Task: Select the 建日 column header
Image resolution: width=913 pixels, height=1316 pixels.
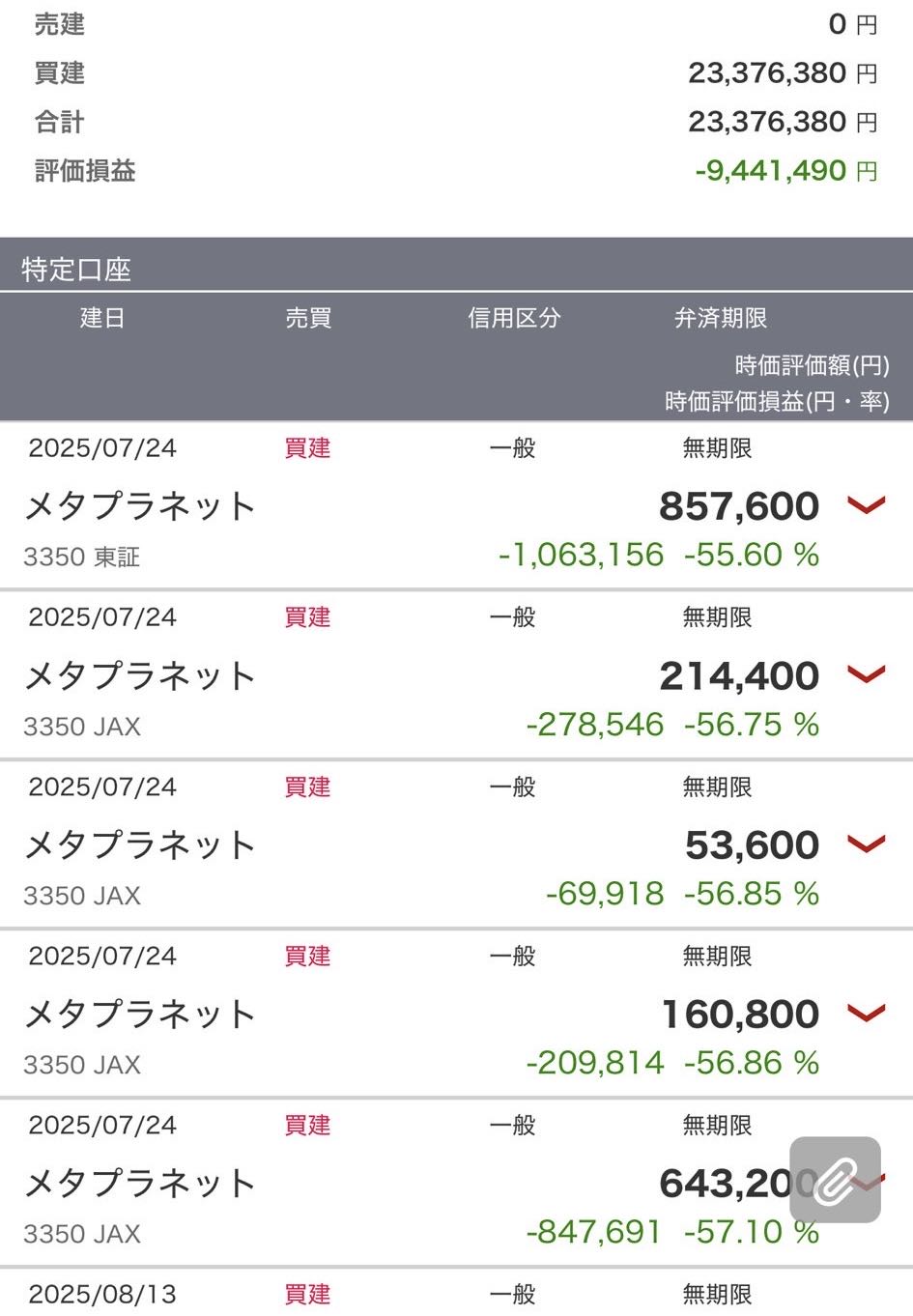Action: tap(102, 318)
